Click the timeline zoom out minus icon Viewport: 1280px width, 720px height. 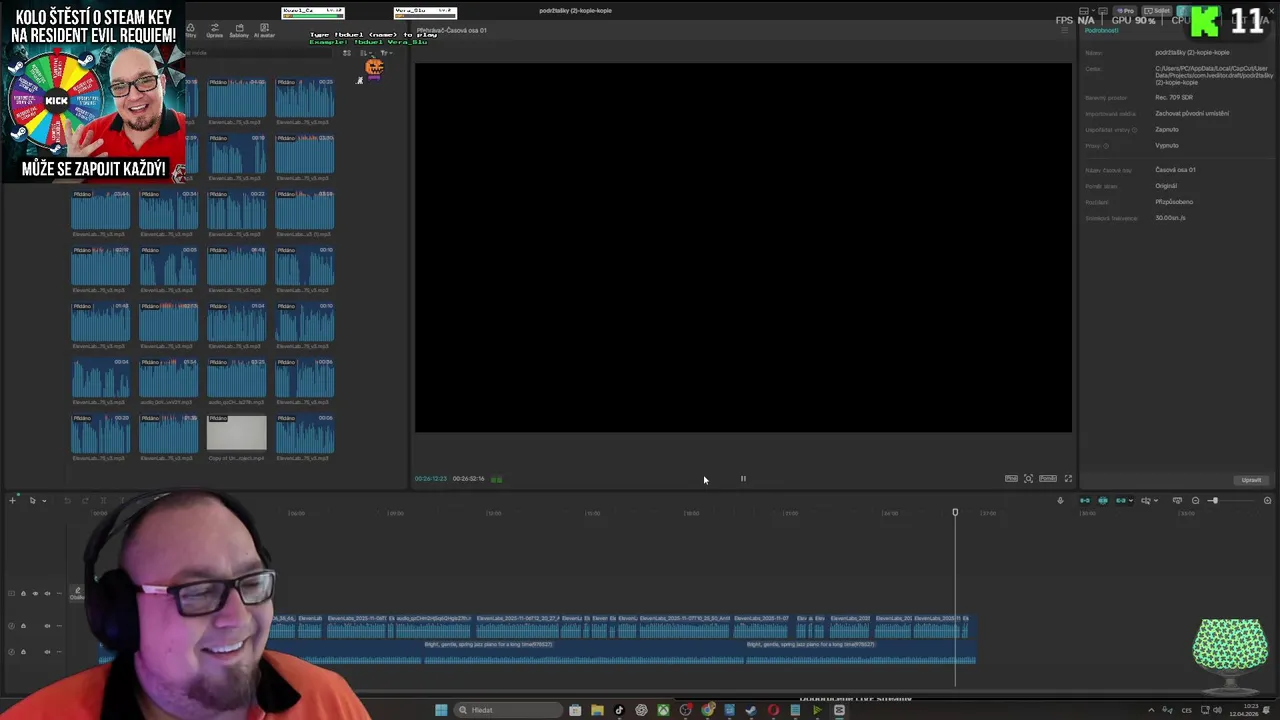click(x=1195, y=500)
